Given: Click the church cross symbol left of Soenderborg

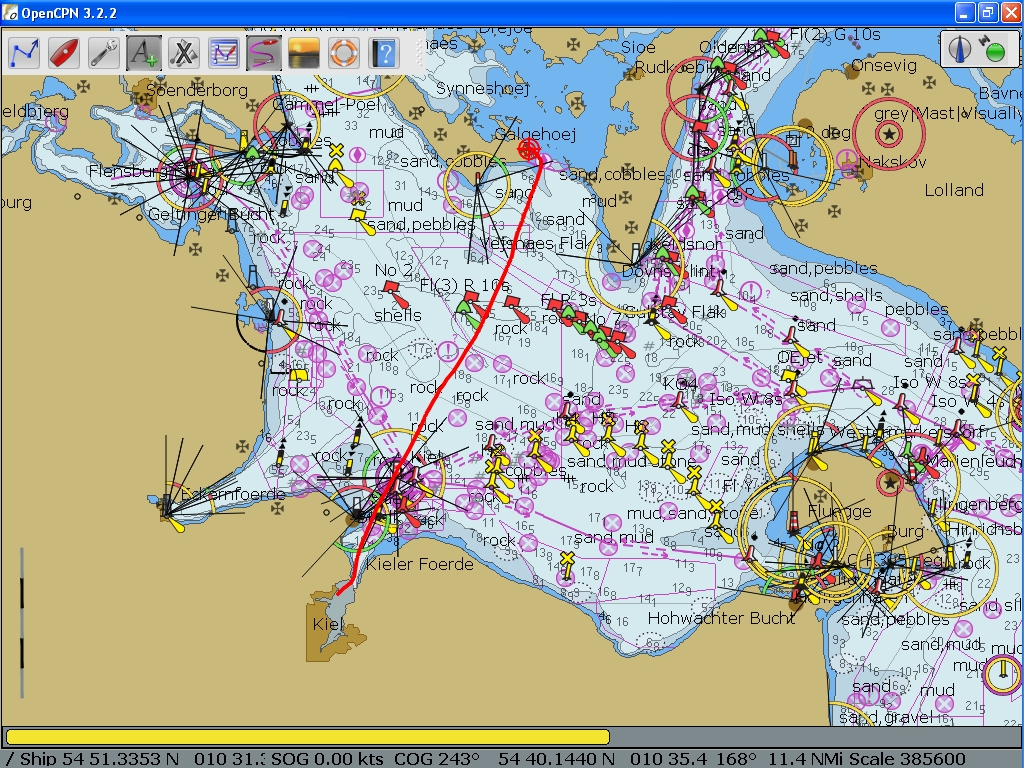Looking at the screenshot, I should pyautogui.click(x=84, y=86).
